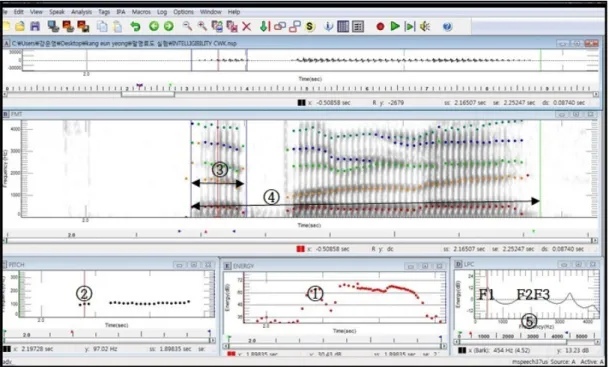Click left scroll arrow of ENERGY window

(x=225, y=346)
